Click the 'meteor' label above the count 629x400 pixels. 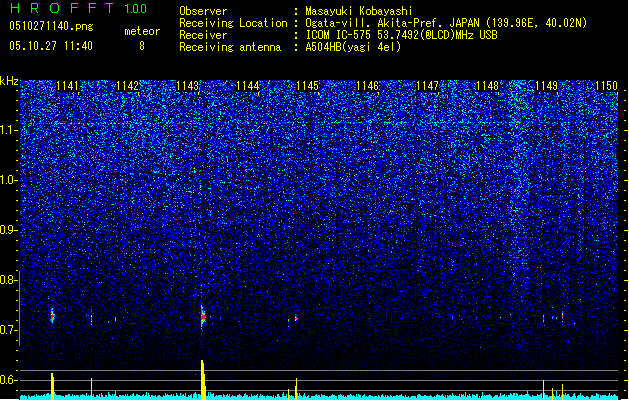(x=142, y=31)
